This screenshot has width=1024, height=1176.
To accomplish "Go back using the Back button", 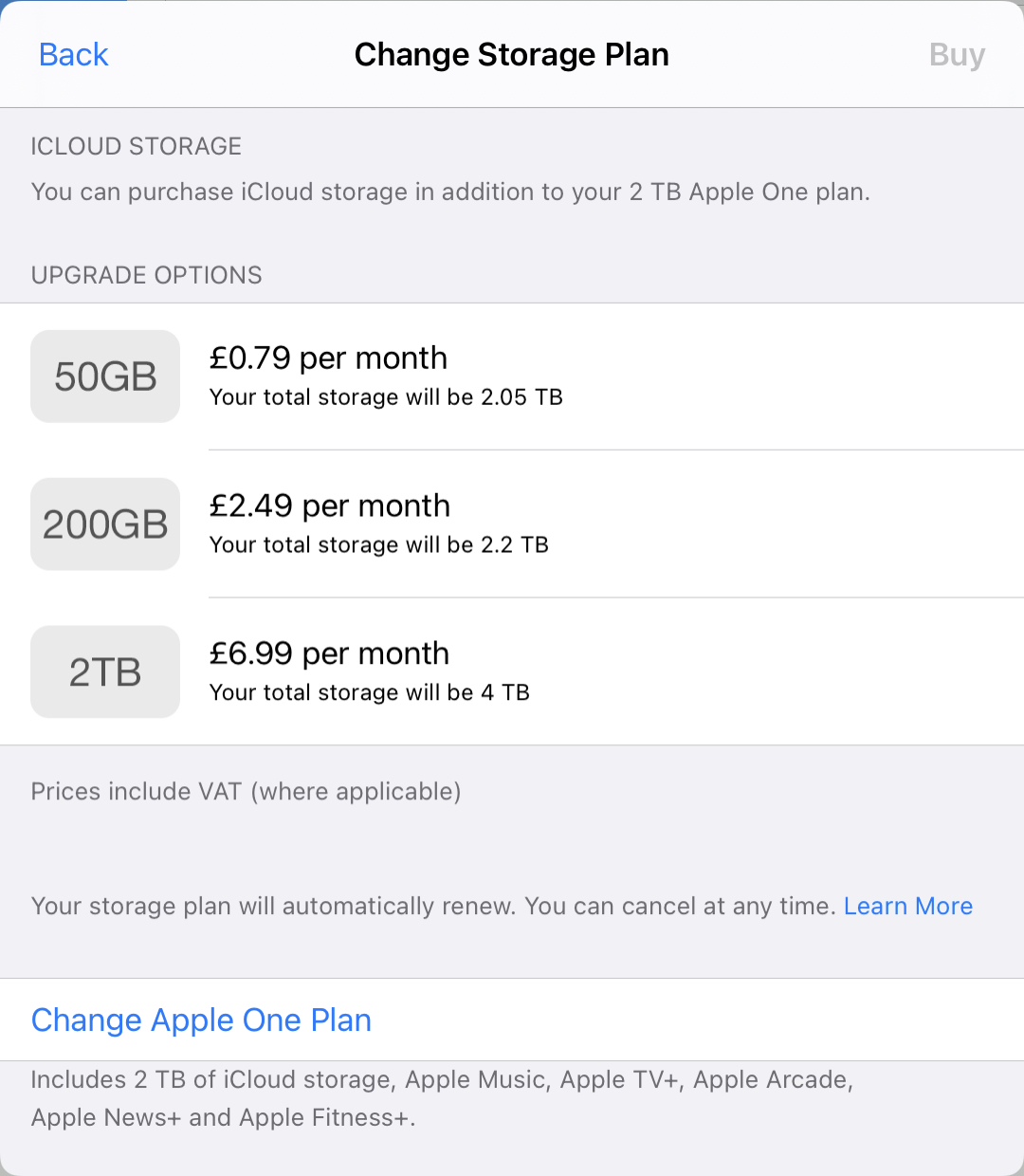I will (74, 55).
